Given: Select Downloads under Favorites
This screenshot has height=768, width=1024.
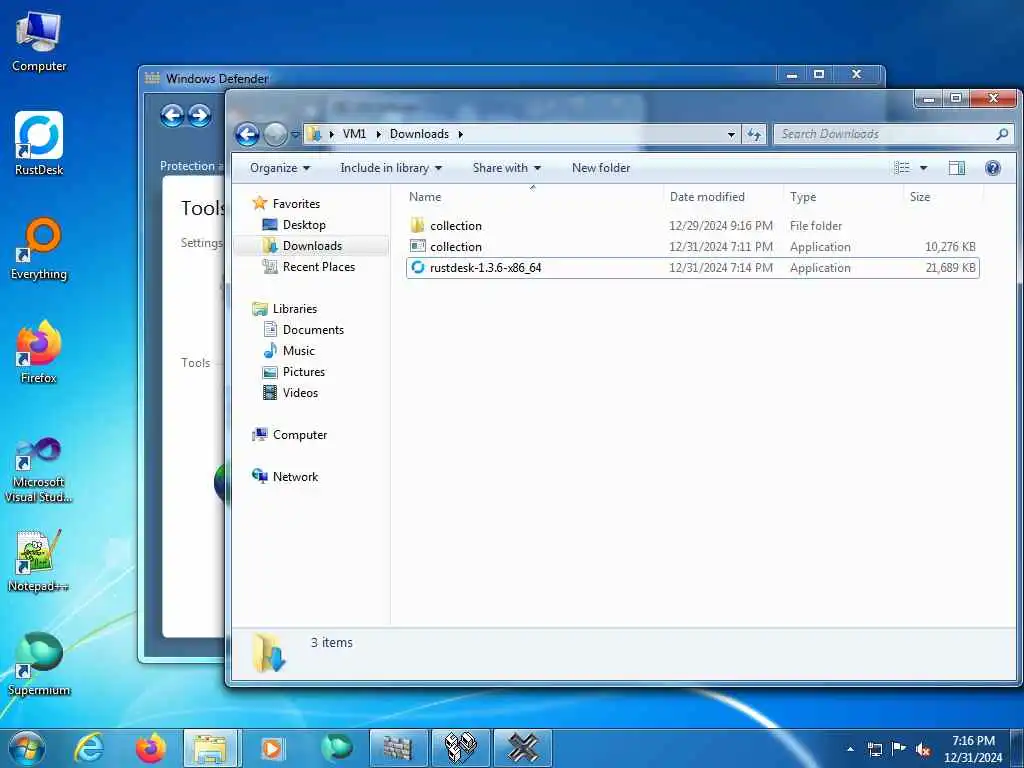Looking at the screenshot, I should (311, 246).
